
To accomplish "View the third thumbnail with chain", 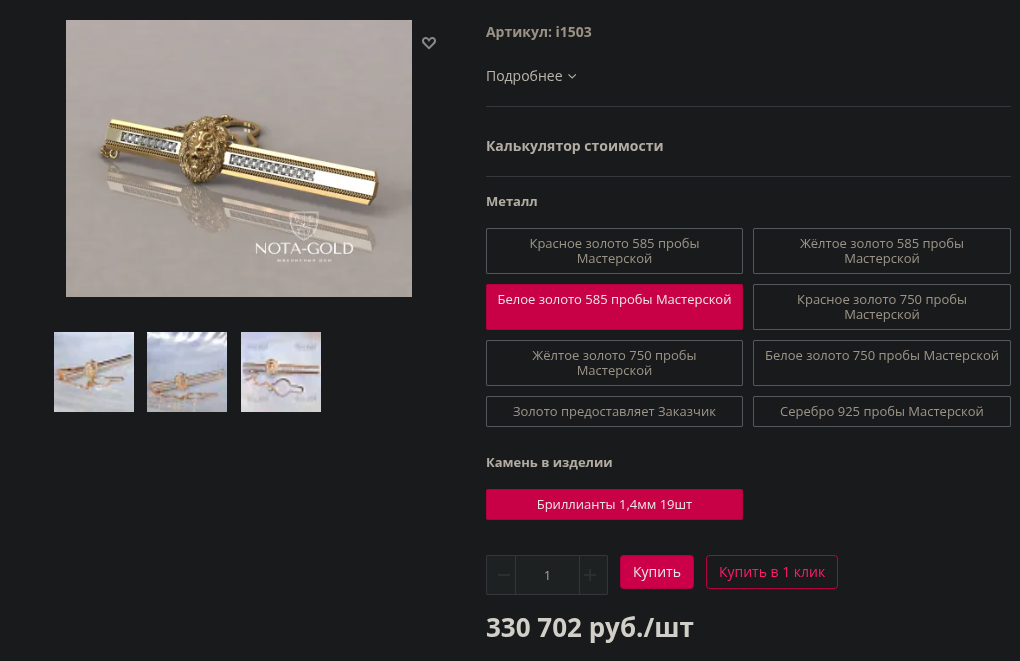I will point(281,372).
